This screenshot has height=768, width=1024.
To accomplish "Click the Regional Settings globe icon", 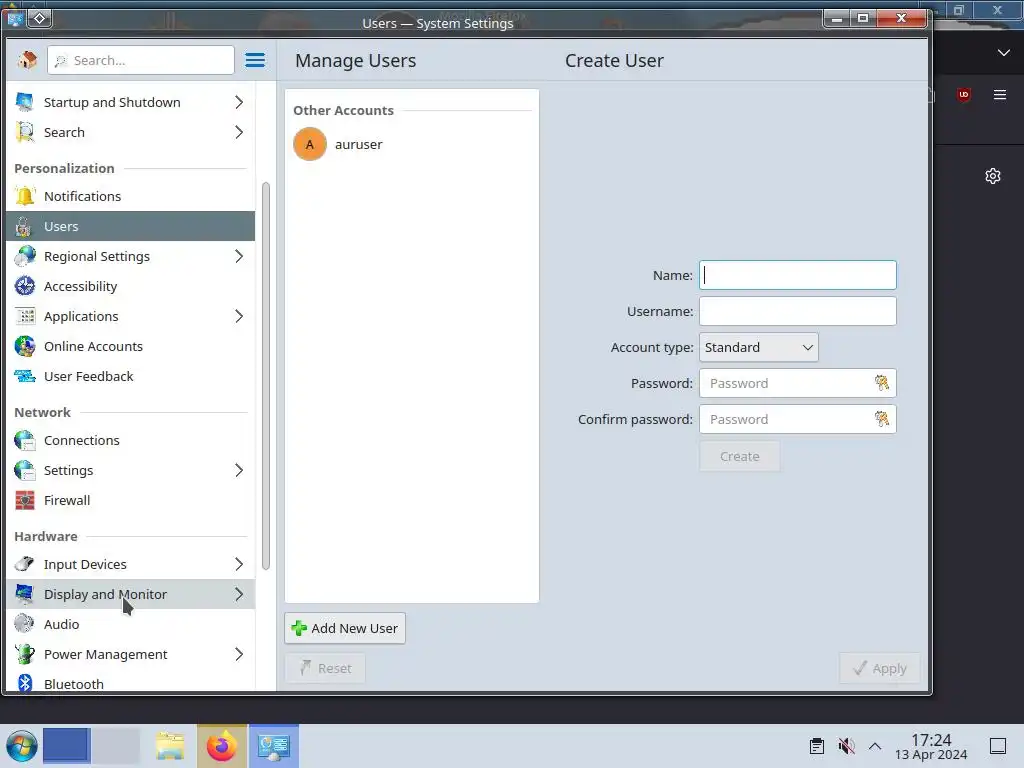I will [25, 256].
